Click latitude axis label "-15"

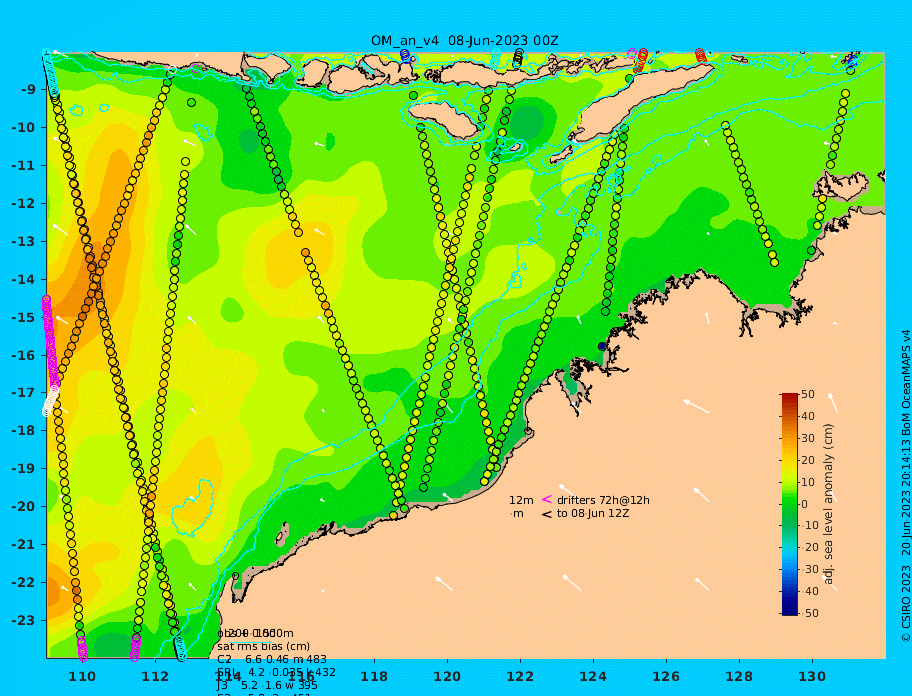point(24,317)
